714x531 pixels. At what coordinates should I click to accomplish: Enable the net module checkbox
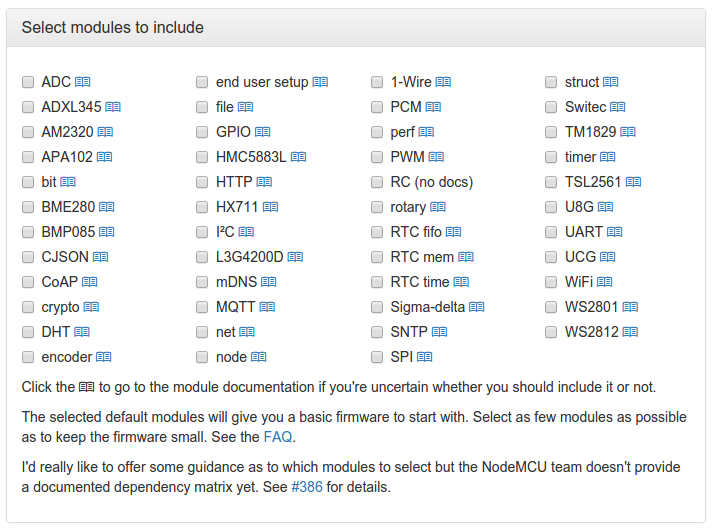click(x=202, y=332)
